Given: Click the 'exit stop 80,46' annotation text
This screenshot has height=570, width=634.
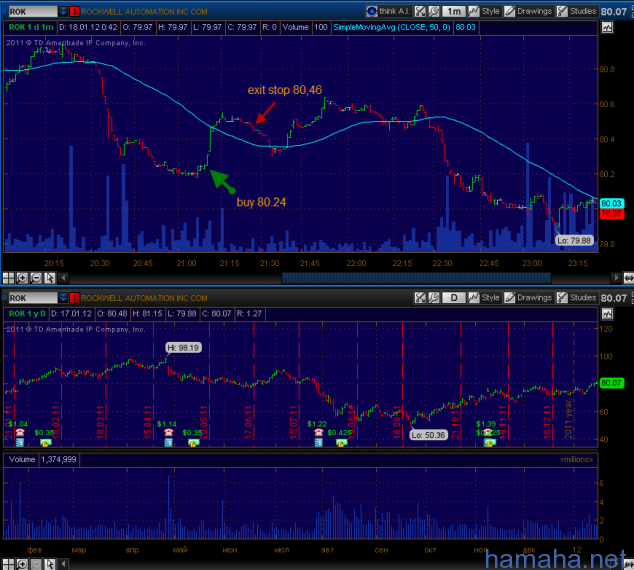Looking at the screenshot, I should [x=285, y=90].
